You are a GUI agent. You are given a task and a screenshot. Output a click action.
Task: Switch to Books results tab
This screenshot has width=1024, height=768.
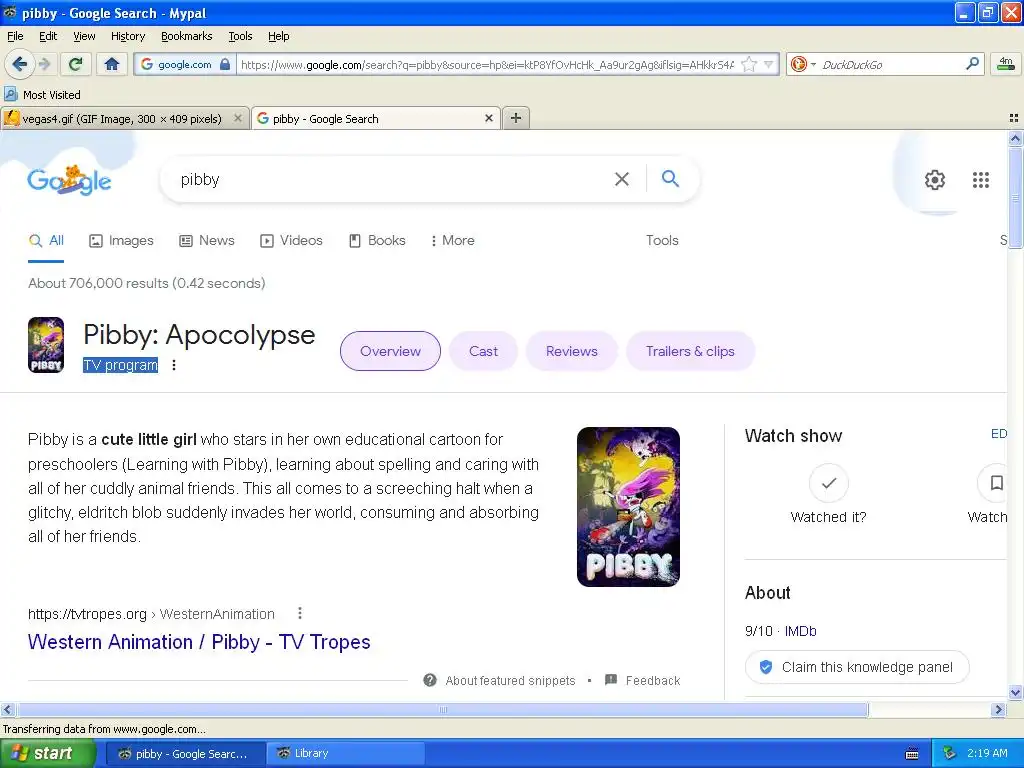point(377,240)
